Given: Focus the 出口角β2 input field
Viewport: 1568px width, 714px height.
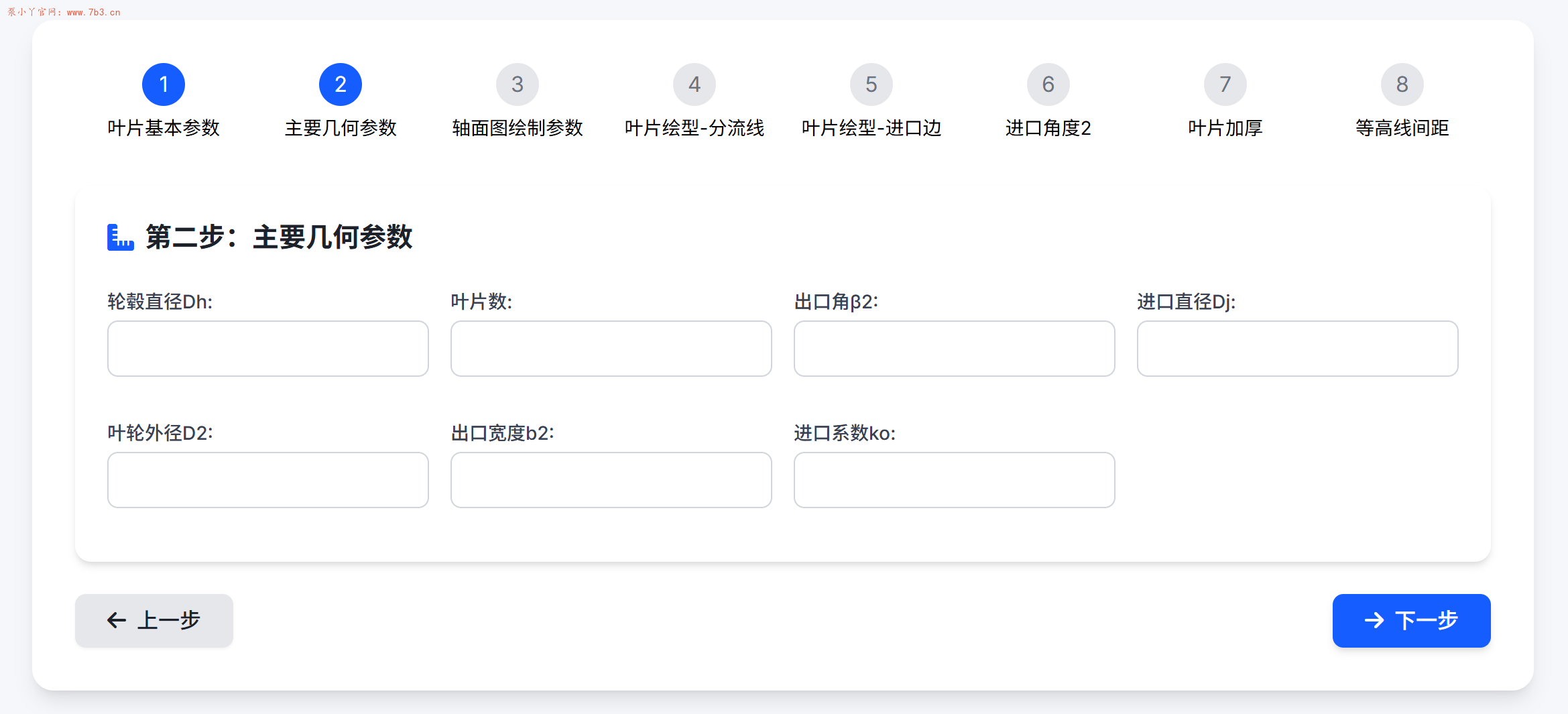Looking at the screenshot, I should click(x=955, y=349).
